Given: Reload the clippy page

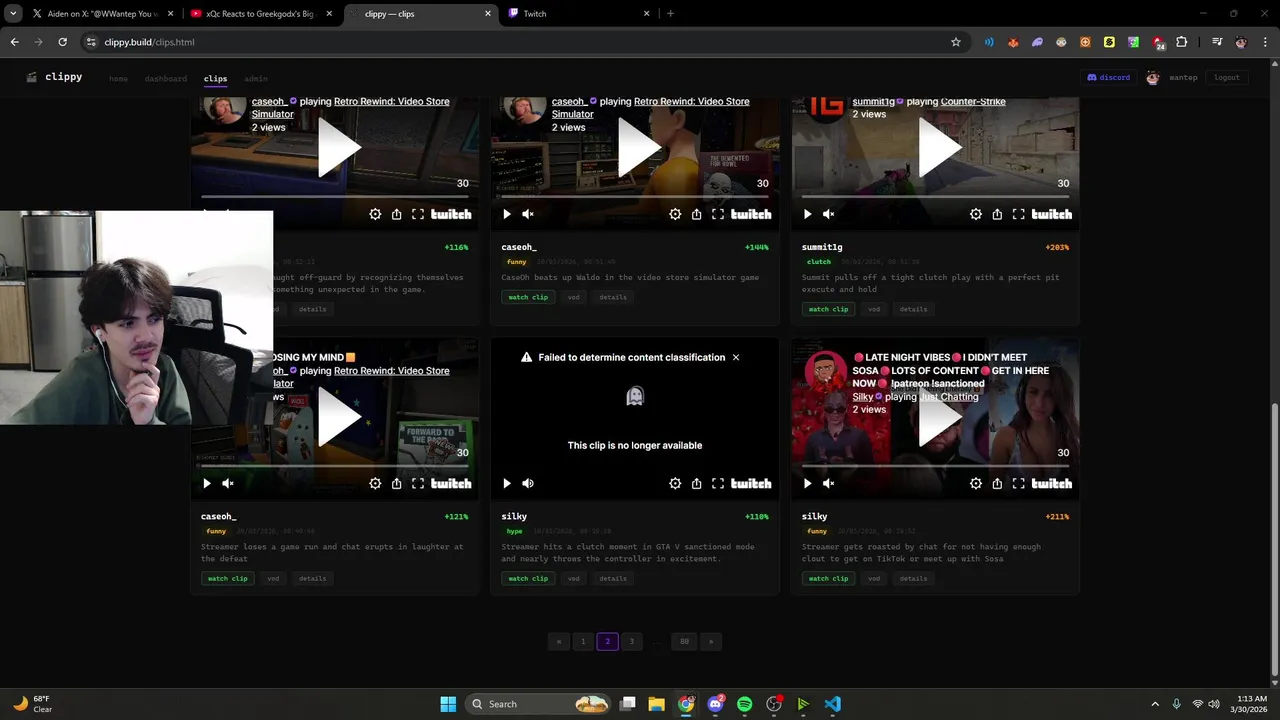Looking at the screenshot, I should pyautogui.click(x=62, y=42).
